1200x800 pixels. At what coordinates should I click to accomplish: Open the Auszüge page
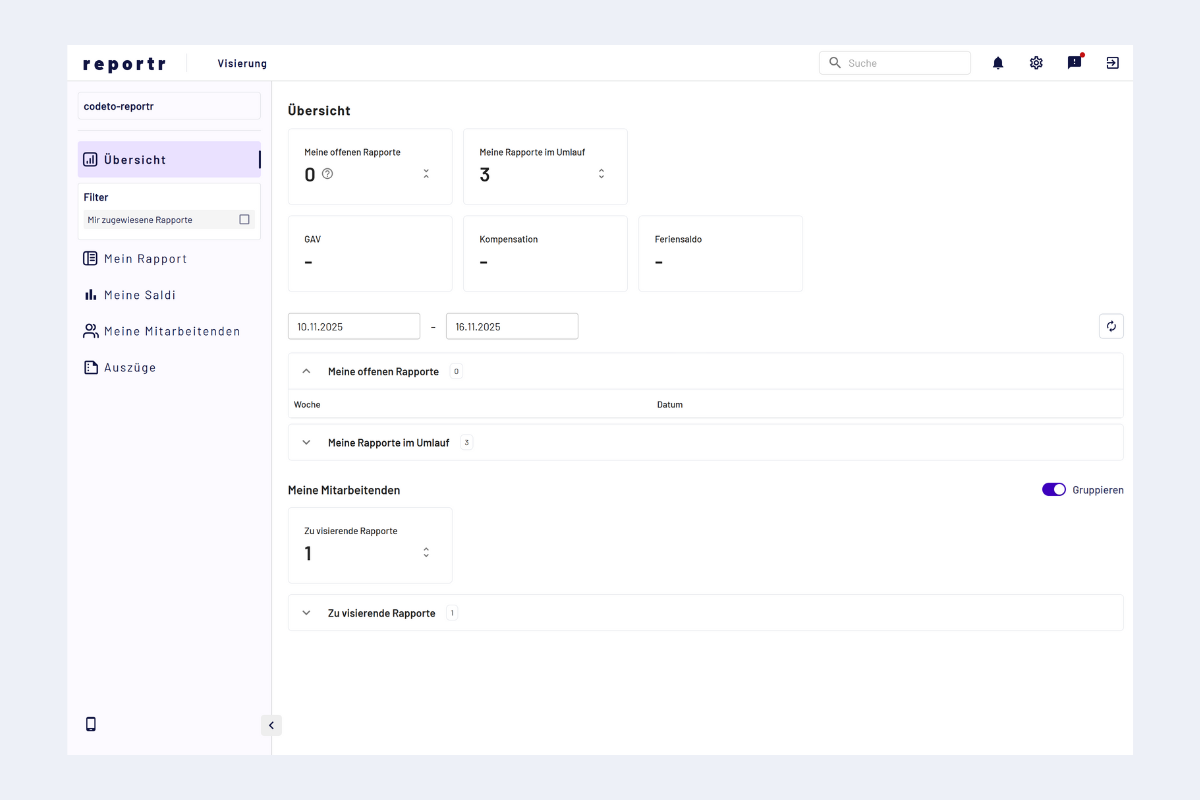[129, 367]
